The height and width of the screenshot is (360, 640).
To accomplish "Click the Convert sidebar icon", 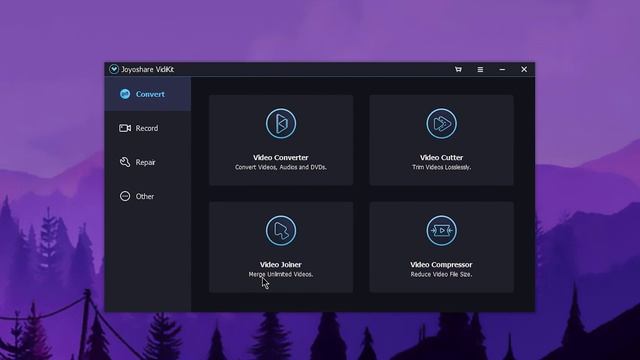I will coord(125,94).
